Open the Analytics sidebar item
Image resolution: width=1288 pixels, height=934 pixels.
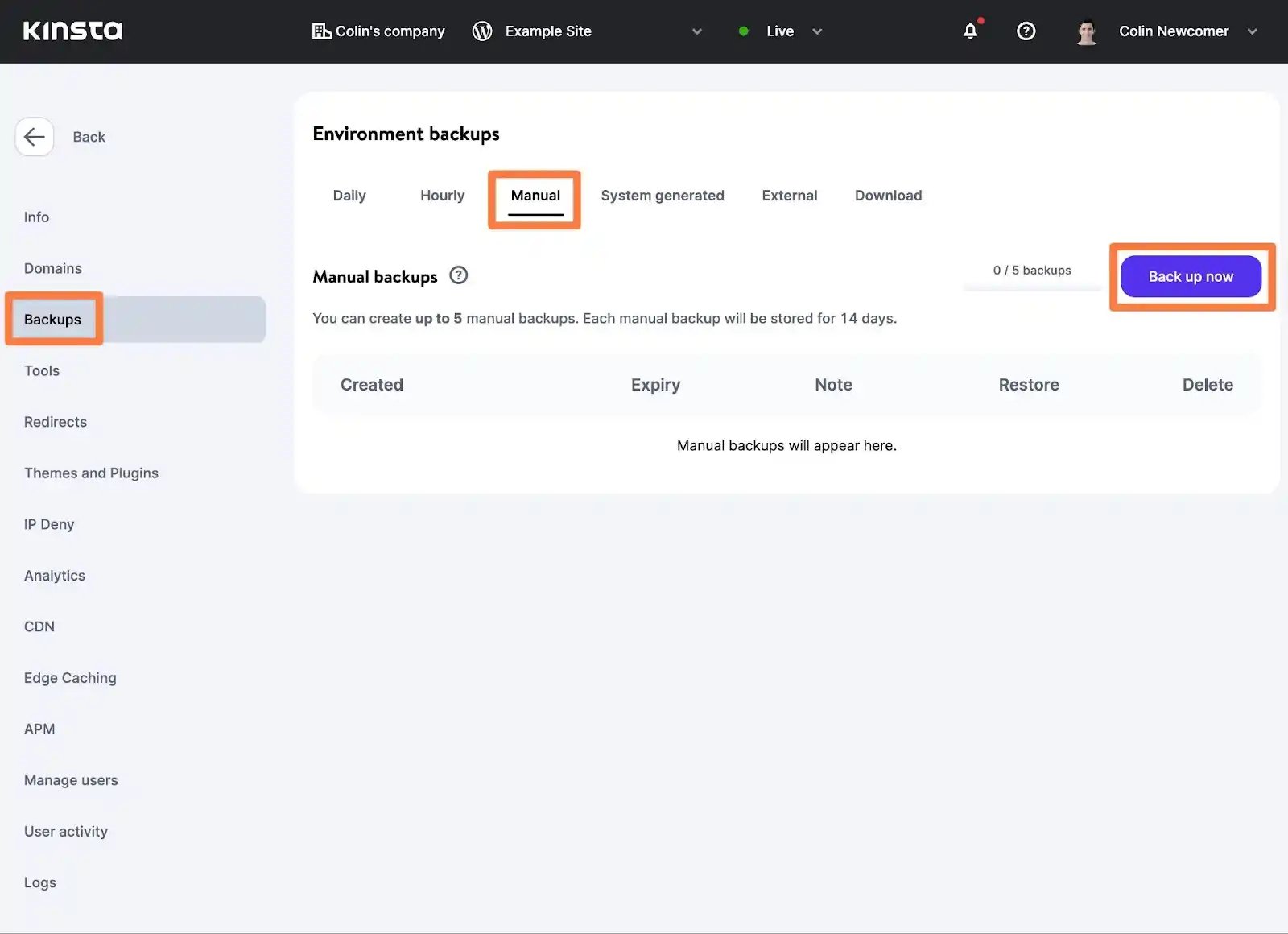tap(54, 576)
